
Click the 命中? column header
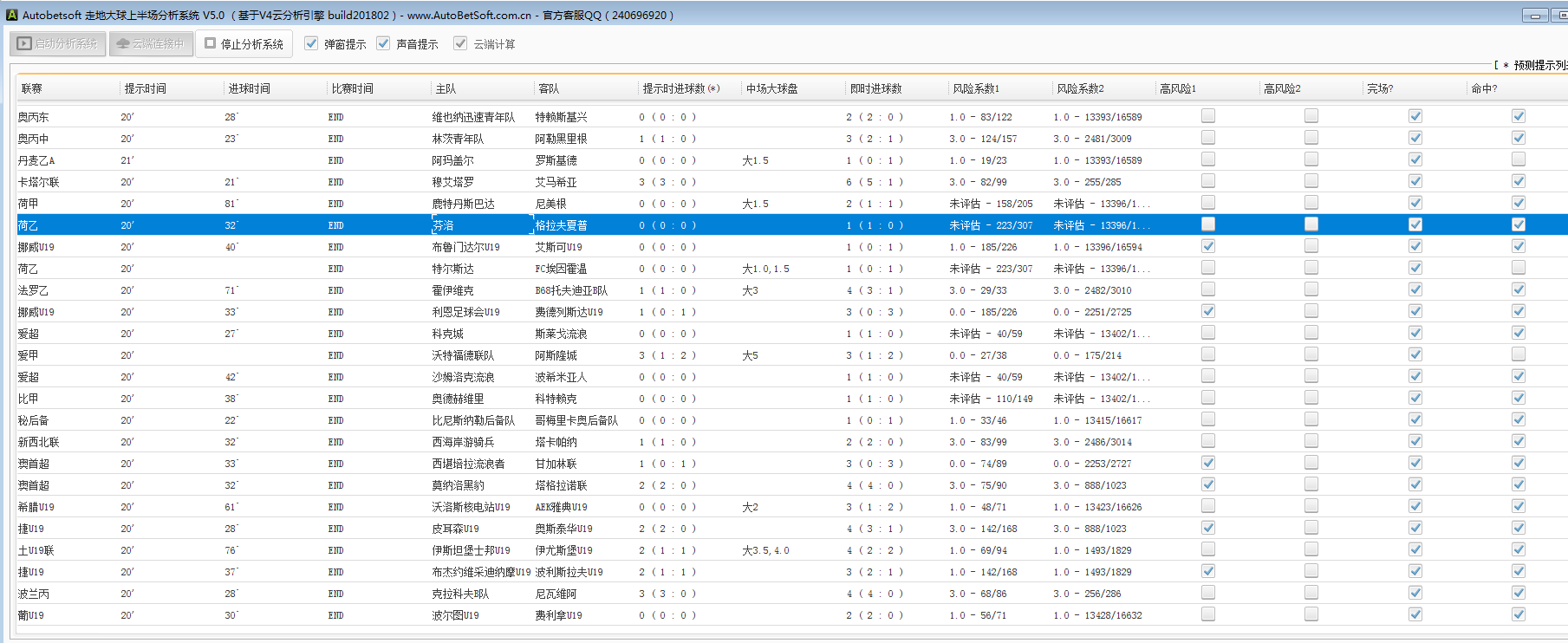(x=1484, y=88)
